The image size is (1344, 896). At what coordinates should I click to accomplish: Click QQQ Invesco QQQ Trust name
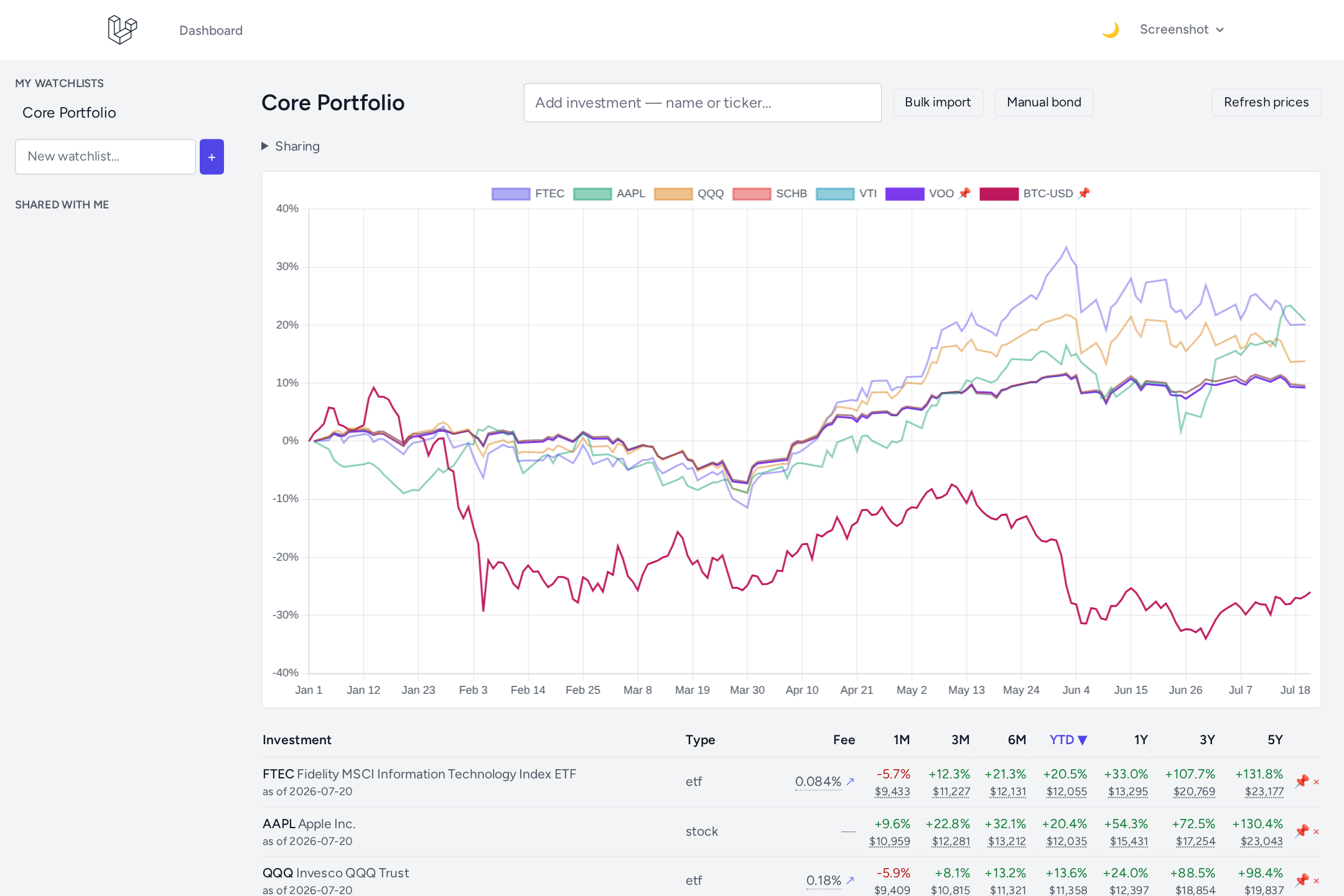click(335, 873)
